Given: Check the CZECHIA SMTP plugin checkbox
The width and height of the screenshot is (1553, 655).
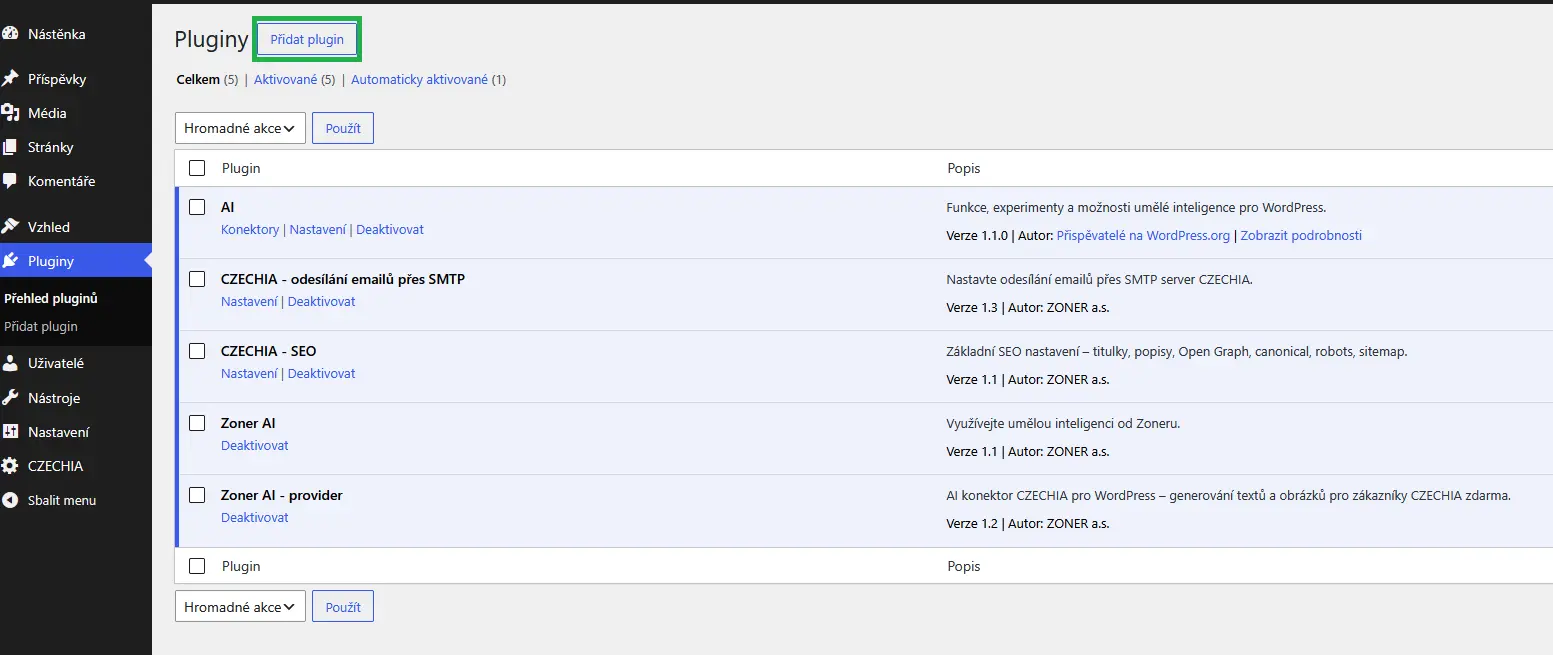Looking at the screenshot, I should [197, 279].
